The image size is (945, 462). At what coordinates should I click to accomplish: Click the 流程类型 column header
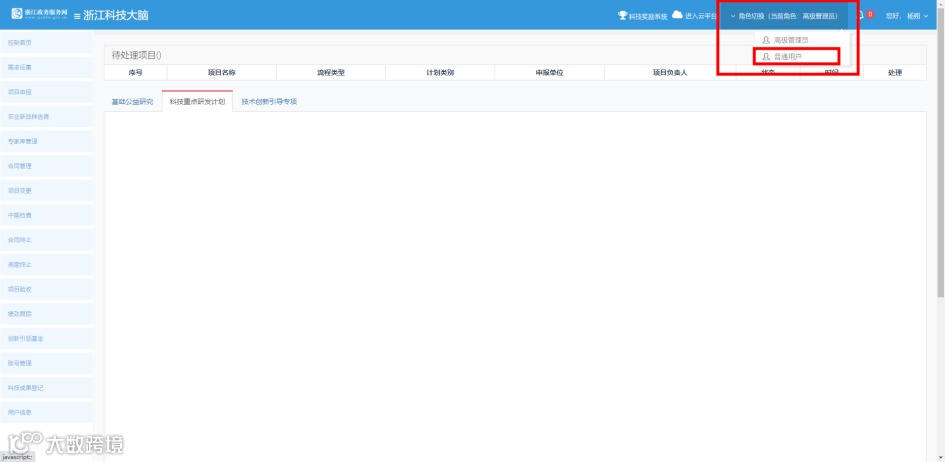pos(331,72)
